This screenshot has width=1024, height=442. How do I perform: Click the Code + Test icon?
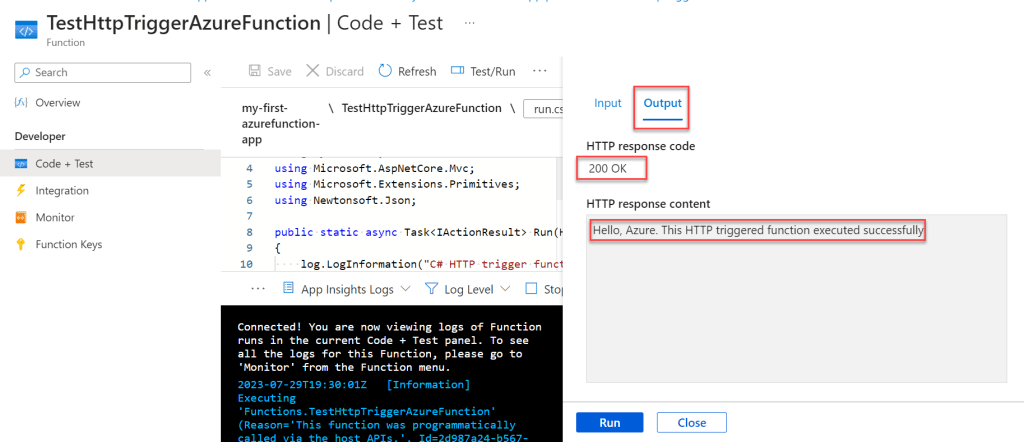(x=21, y=164)
